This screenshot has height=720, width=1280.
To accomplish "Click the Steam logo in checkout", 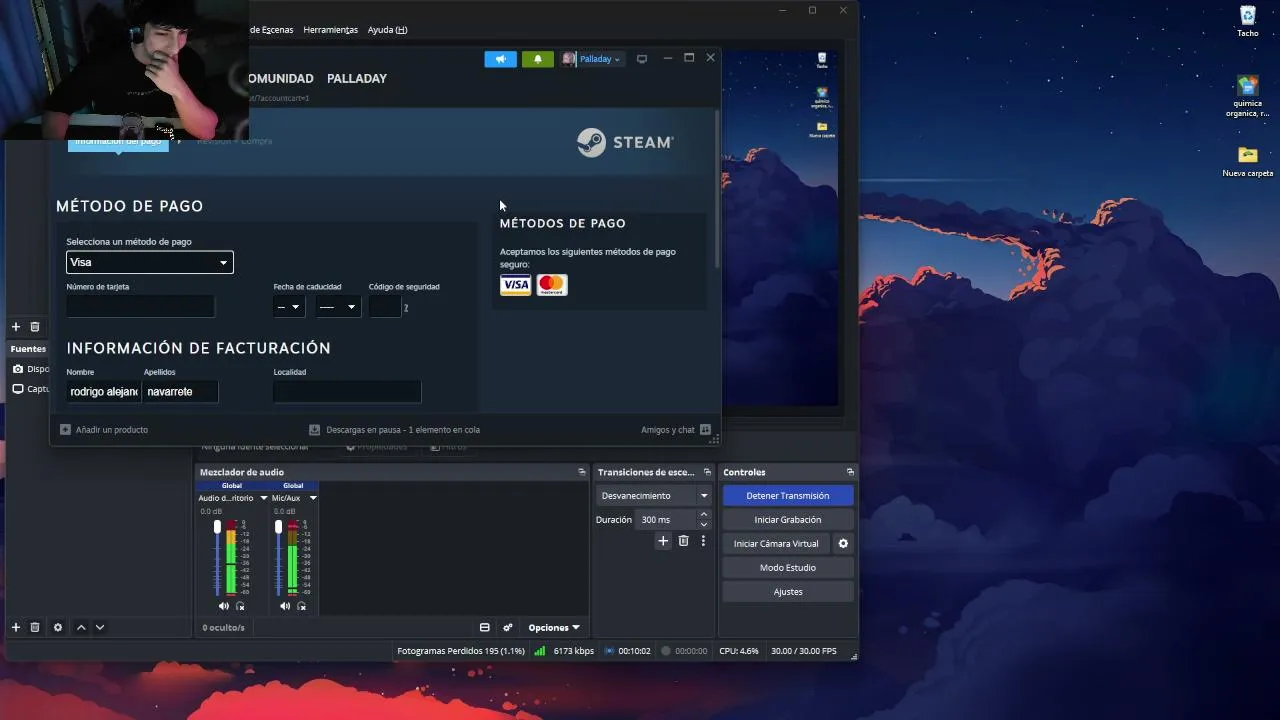I will tap(625, 142).
